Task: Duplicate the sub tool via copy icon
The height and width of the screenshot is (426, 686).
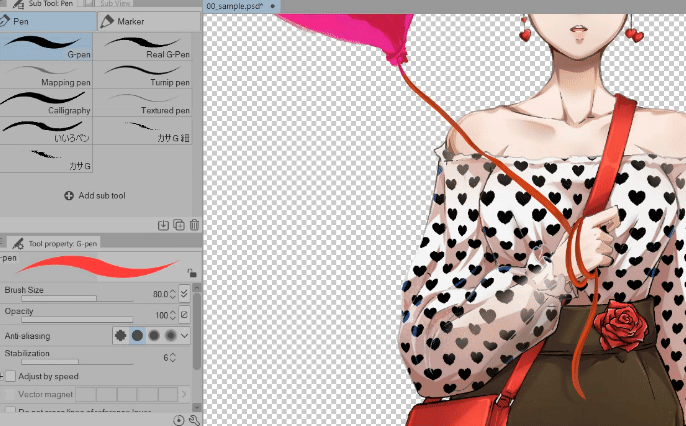Action: (179, 225)
